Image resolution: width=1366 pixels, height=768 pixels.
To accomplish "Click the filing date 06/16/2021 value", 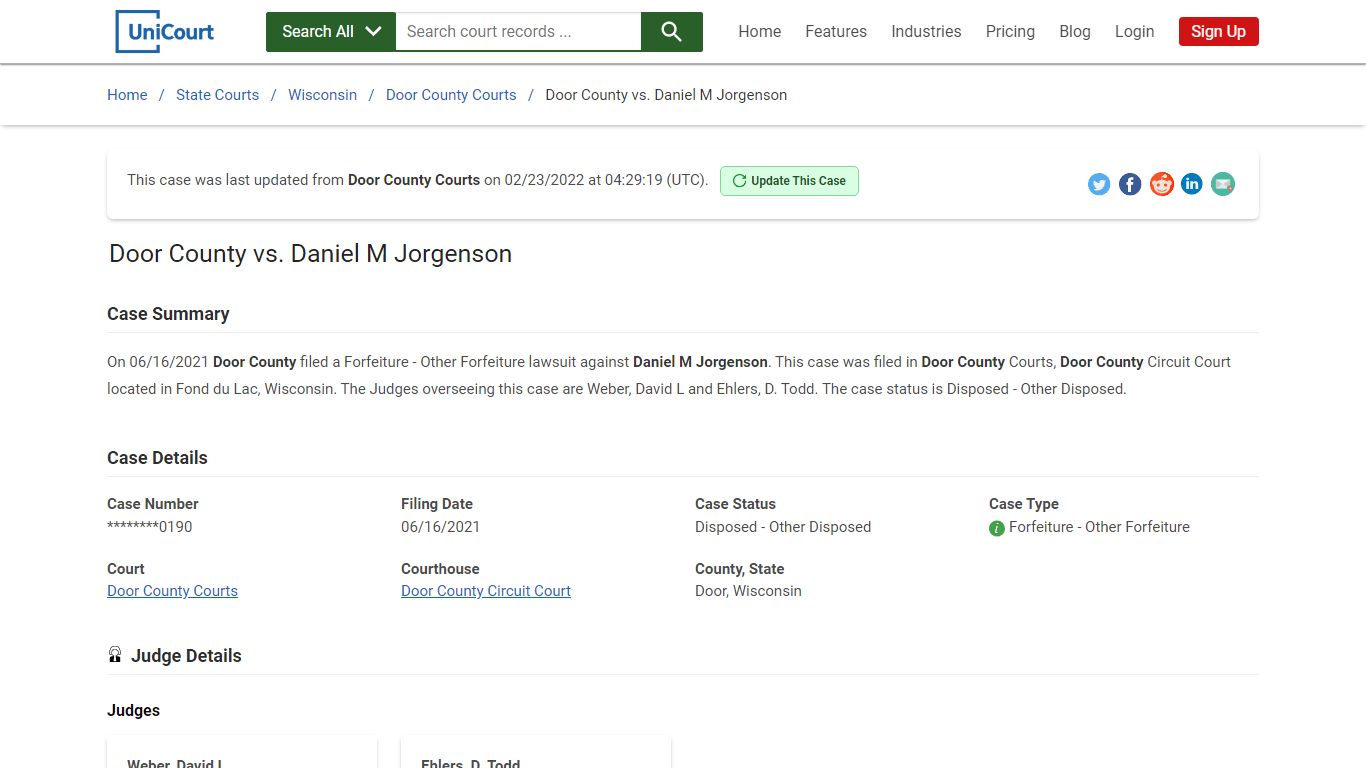I will pyautogui.click(x=440, y=527).
